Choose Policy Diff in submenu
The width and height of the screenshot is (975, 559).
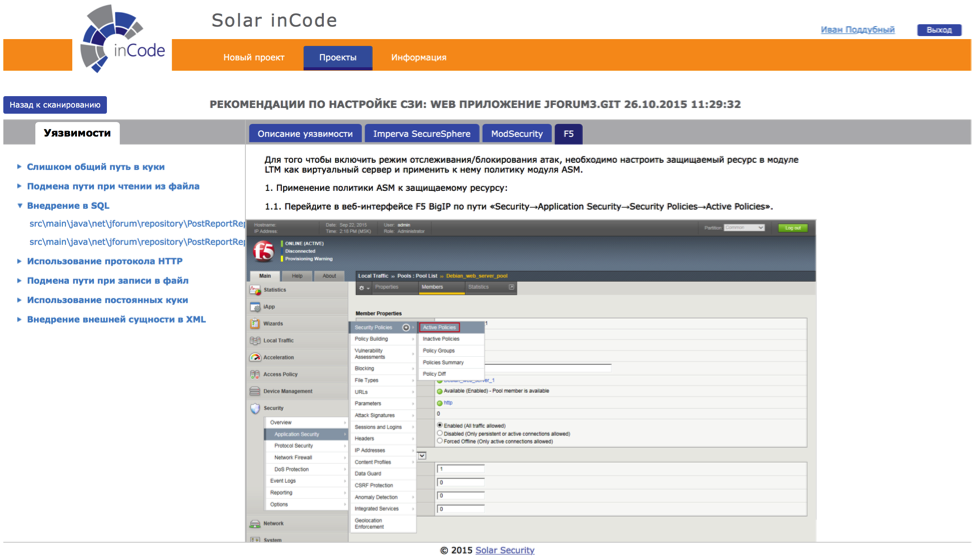coord(434,374)
